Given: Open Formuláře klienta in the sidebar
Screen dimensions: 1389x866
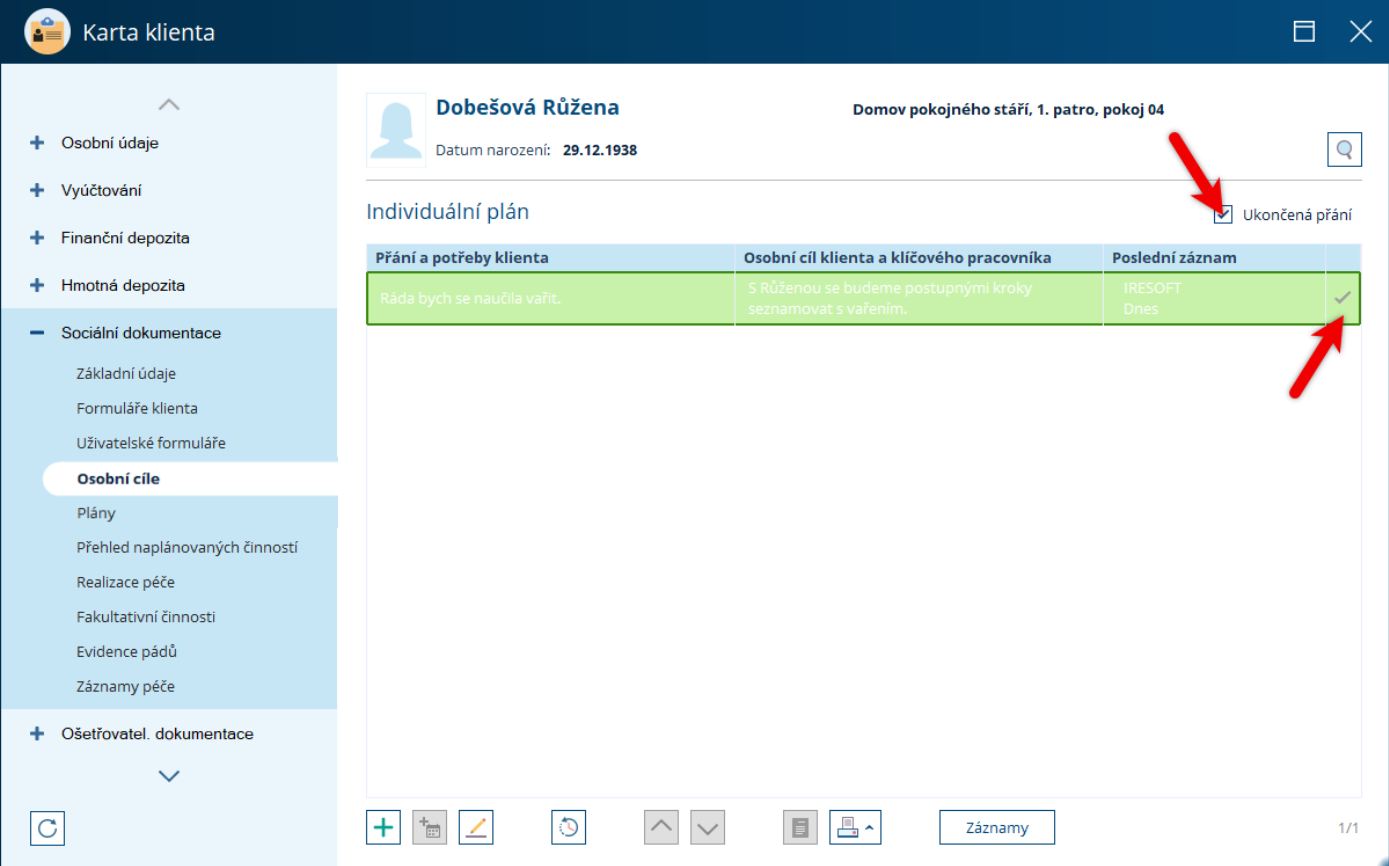Looking at the screenshot, I should [x=137, y=408].
